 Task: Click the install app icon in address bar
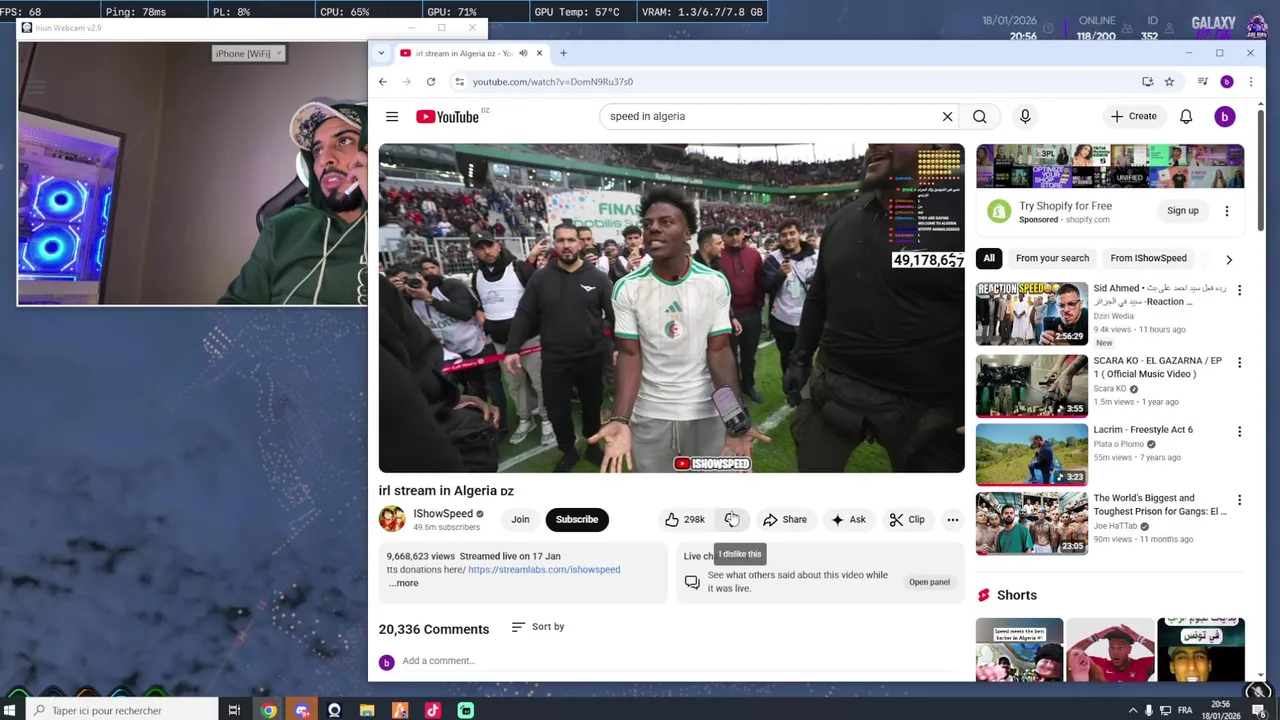[1147, 82]
